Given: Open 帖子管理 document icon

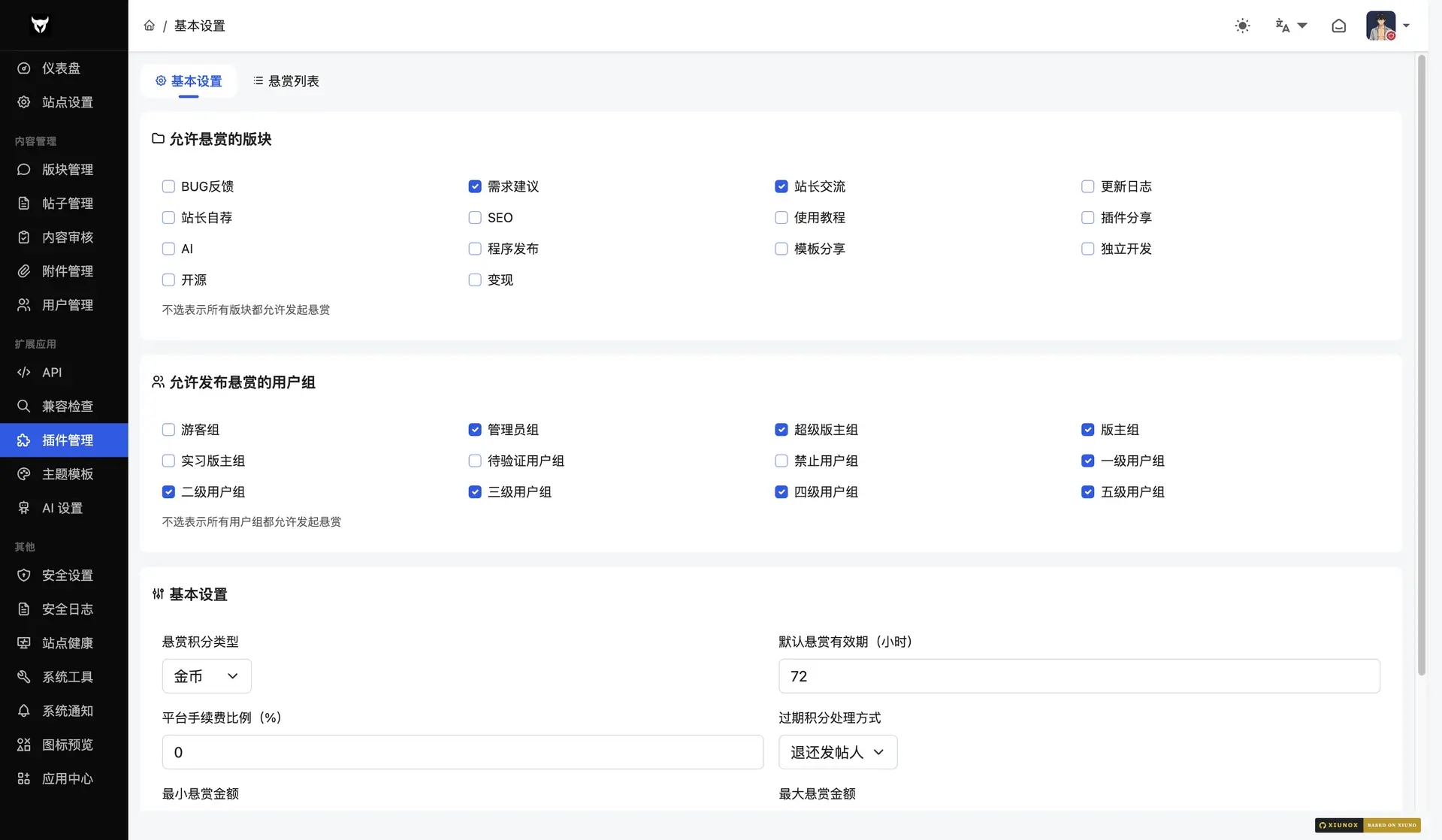Looking at the screenshot, I should [24, 204].
